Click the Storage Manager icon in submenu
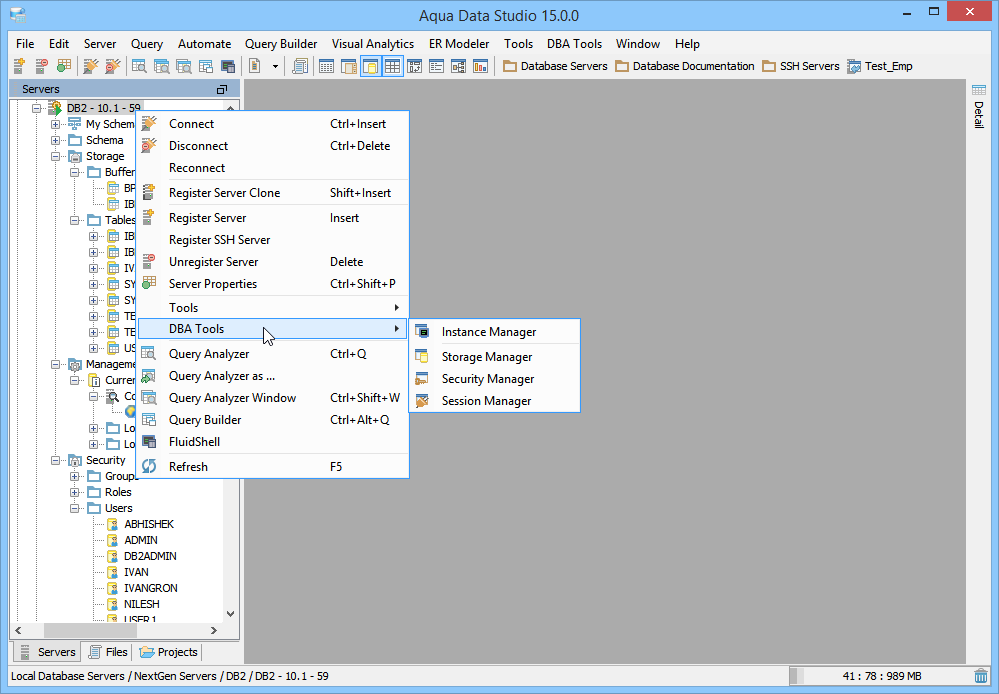The width and height of the screenshot is (999, 694). click(x=422, y=356)
